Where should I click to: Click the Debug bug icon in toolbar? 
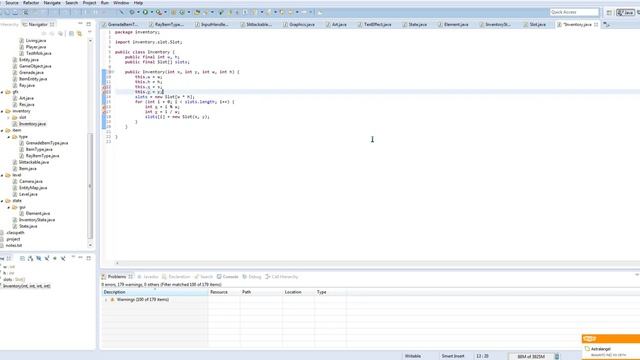point(132,12)
